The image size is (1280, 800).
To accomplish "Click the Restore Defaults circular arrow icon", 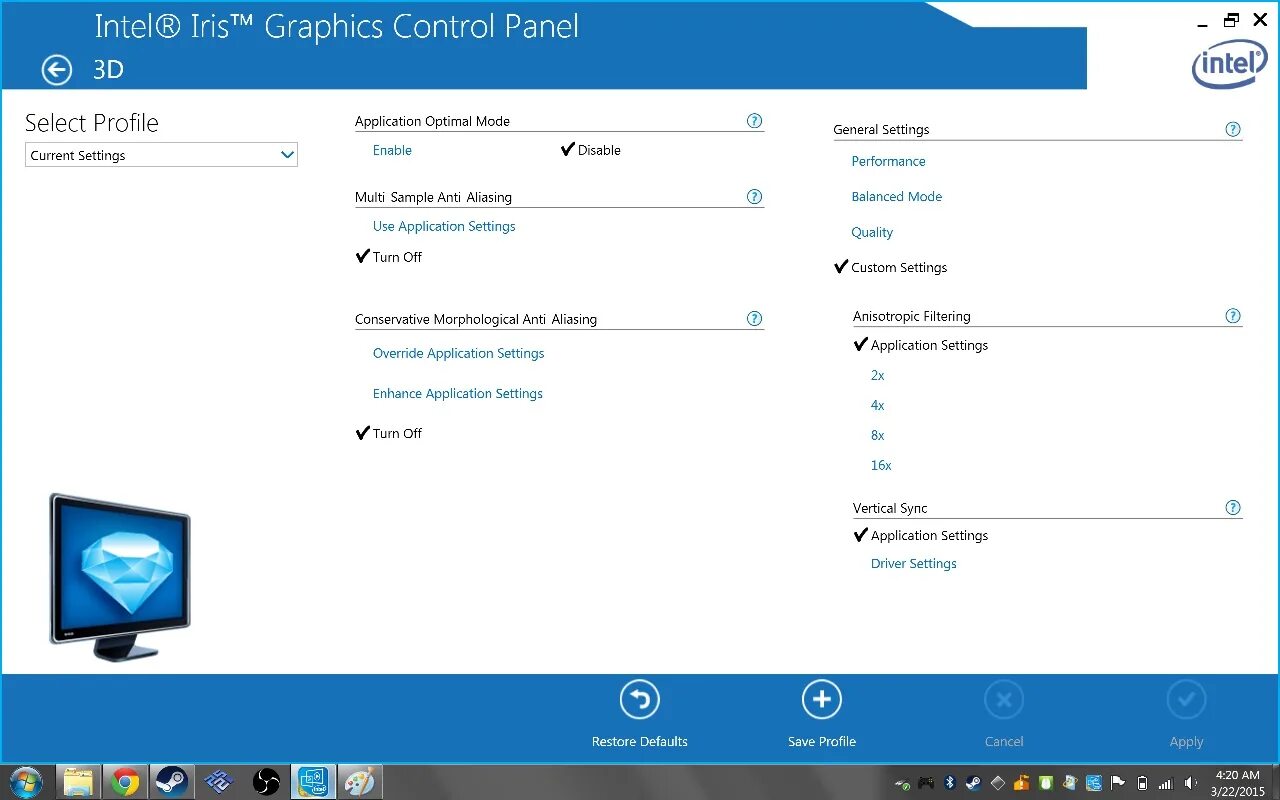I will click(640, 699).
